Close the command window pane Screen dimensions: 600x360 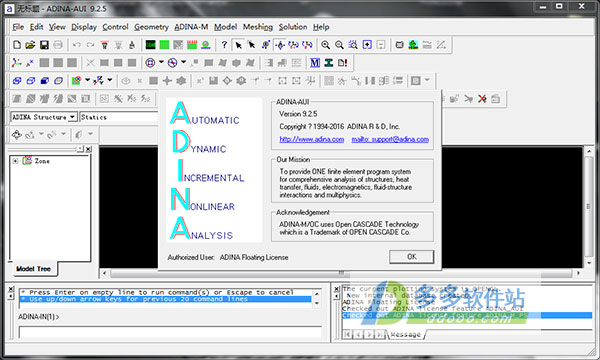click(x=11, y=289)
